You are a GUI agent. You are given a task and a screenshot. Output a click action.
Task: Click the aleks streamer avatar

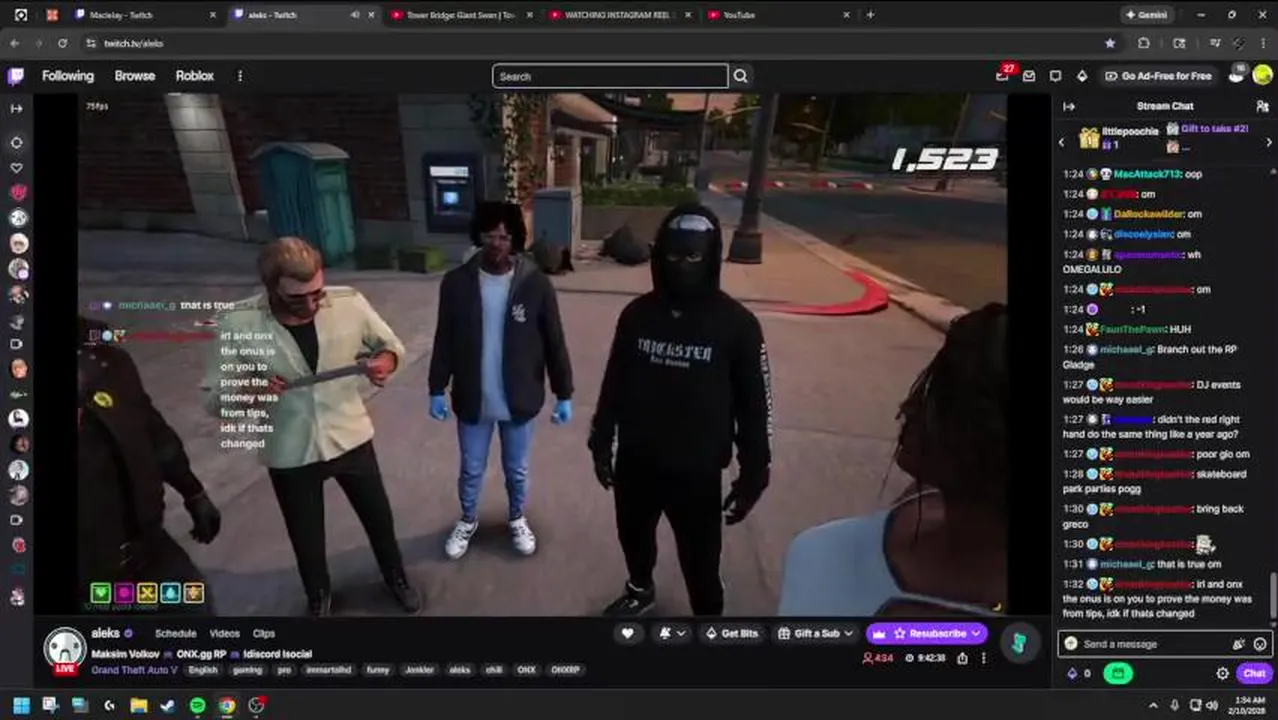click(64, 649)
